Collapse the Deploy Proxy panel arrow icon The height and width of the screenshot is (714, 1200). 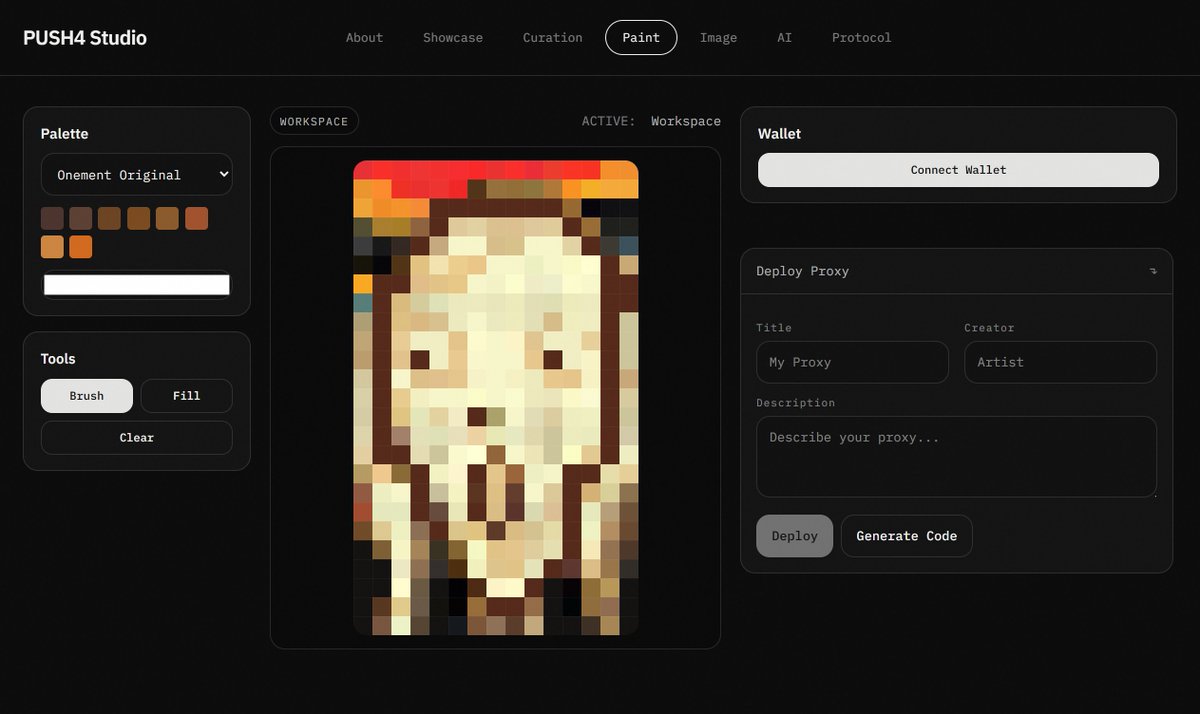[x=1153, y=271]
